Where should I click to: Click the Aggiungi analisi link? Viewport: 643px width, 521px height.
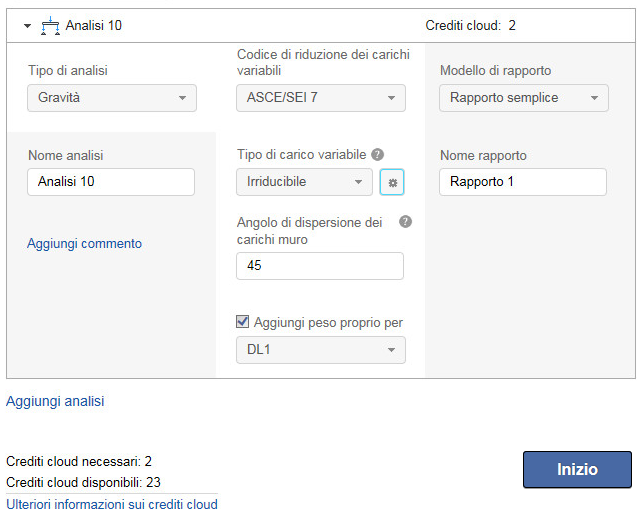pyautogui.click(x=55, y=401)
